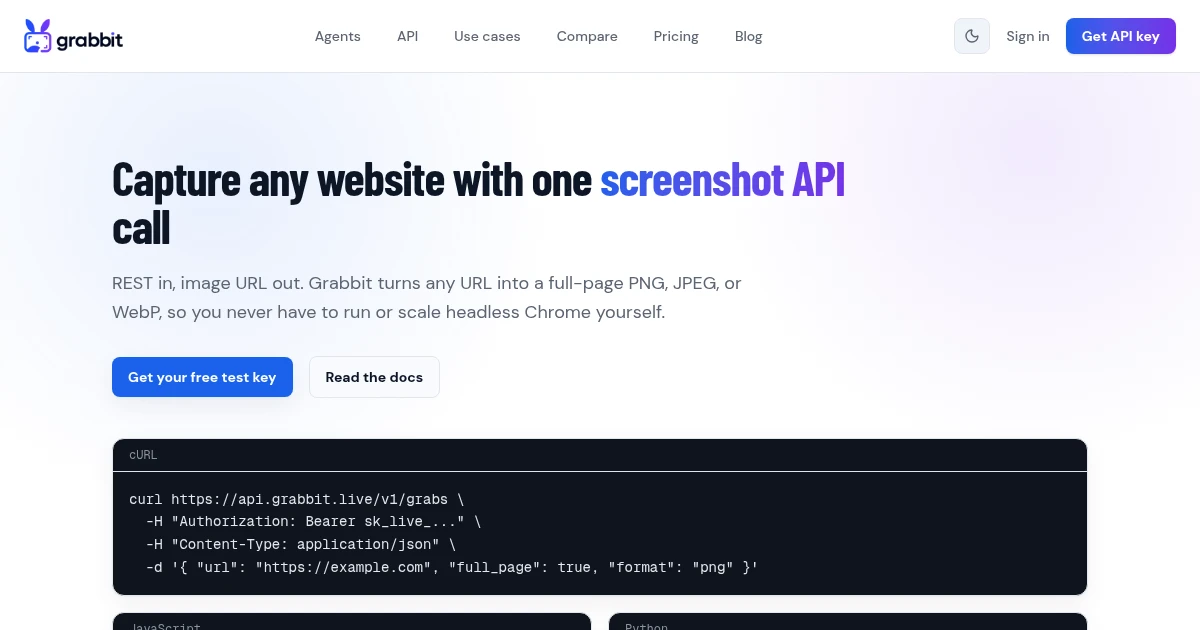Click the "REST in, image URL out" paragraph
Image resolution: width=1200 pixels, height=630 pixels.
427,297
